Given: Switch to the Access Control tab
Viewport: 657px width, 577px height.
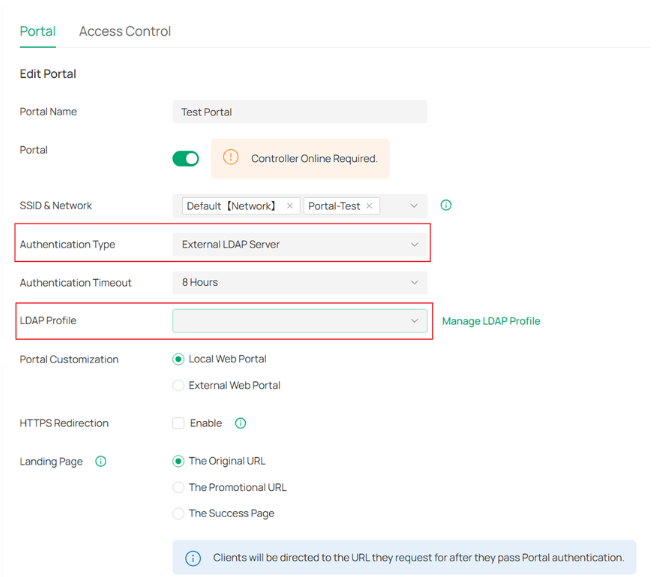Looking at the screenshot, I should [125, 31].
